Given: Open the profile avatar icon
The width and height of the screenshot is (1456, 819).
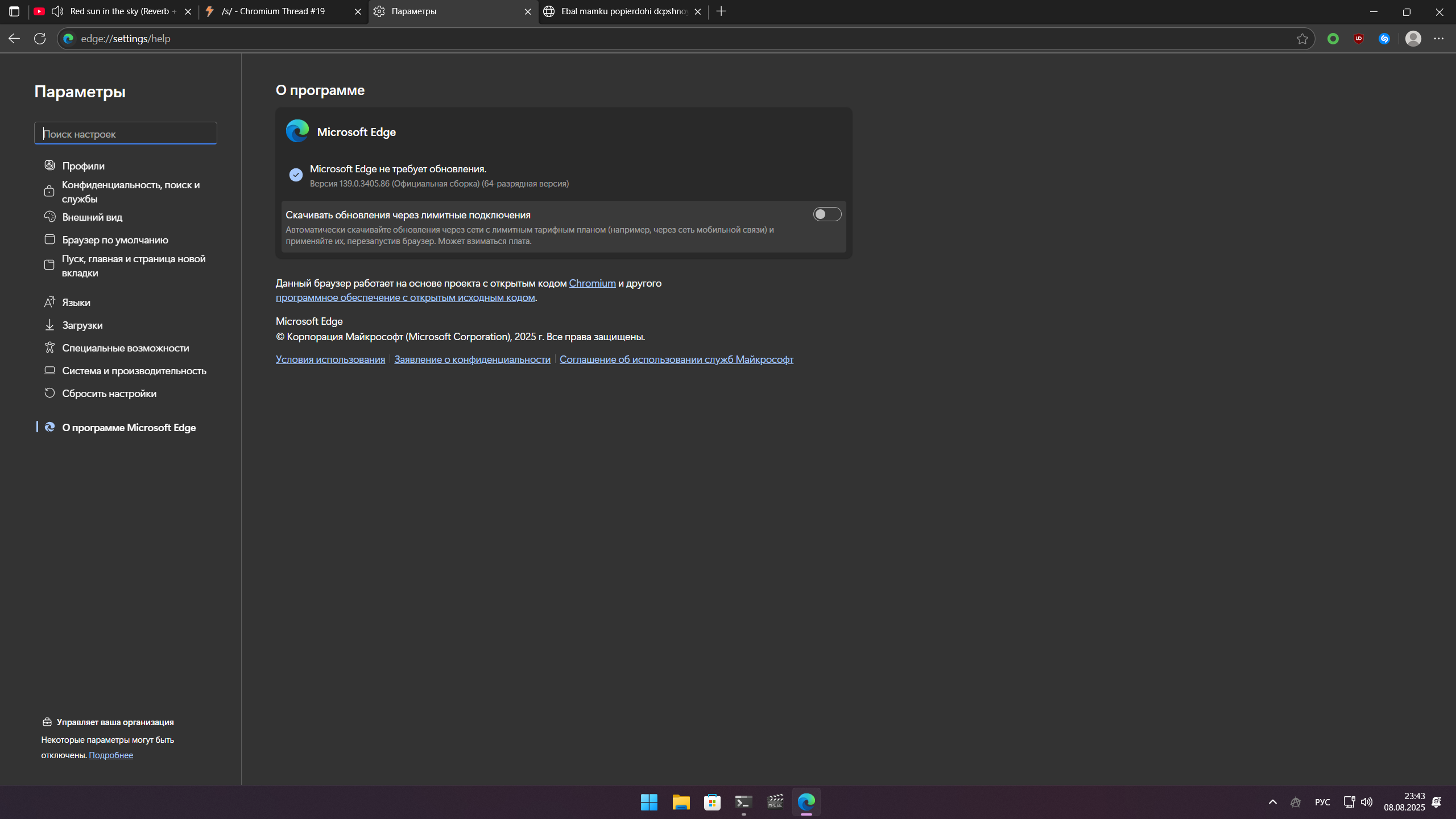Looking at the screenshot, I should pyautogui.click(x=1413, y=39).
